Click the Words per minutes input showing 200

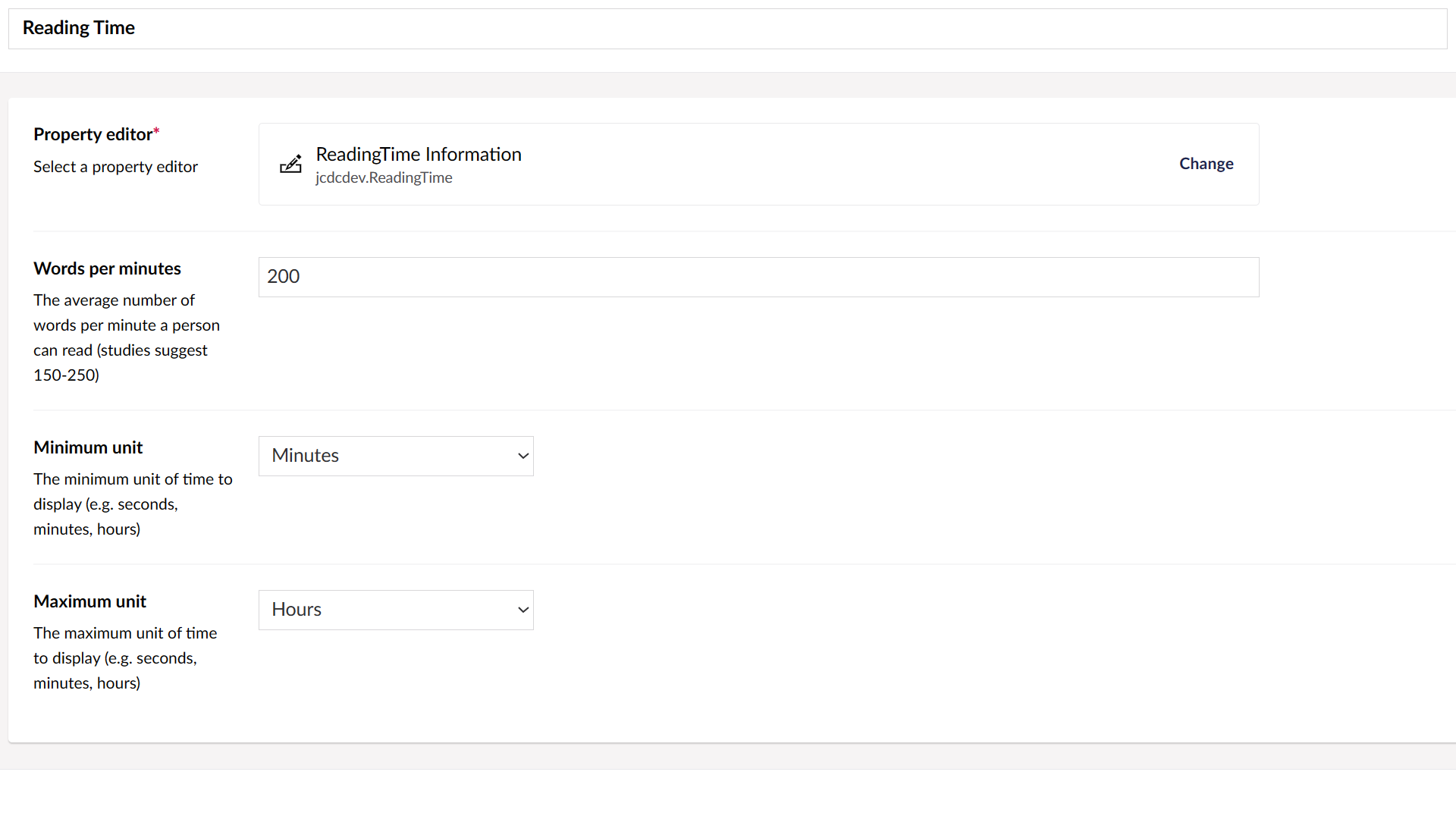point(758,277)
